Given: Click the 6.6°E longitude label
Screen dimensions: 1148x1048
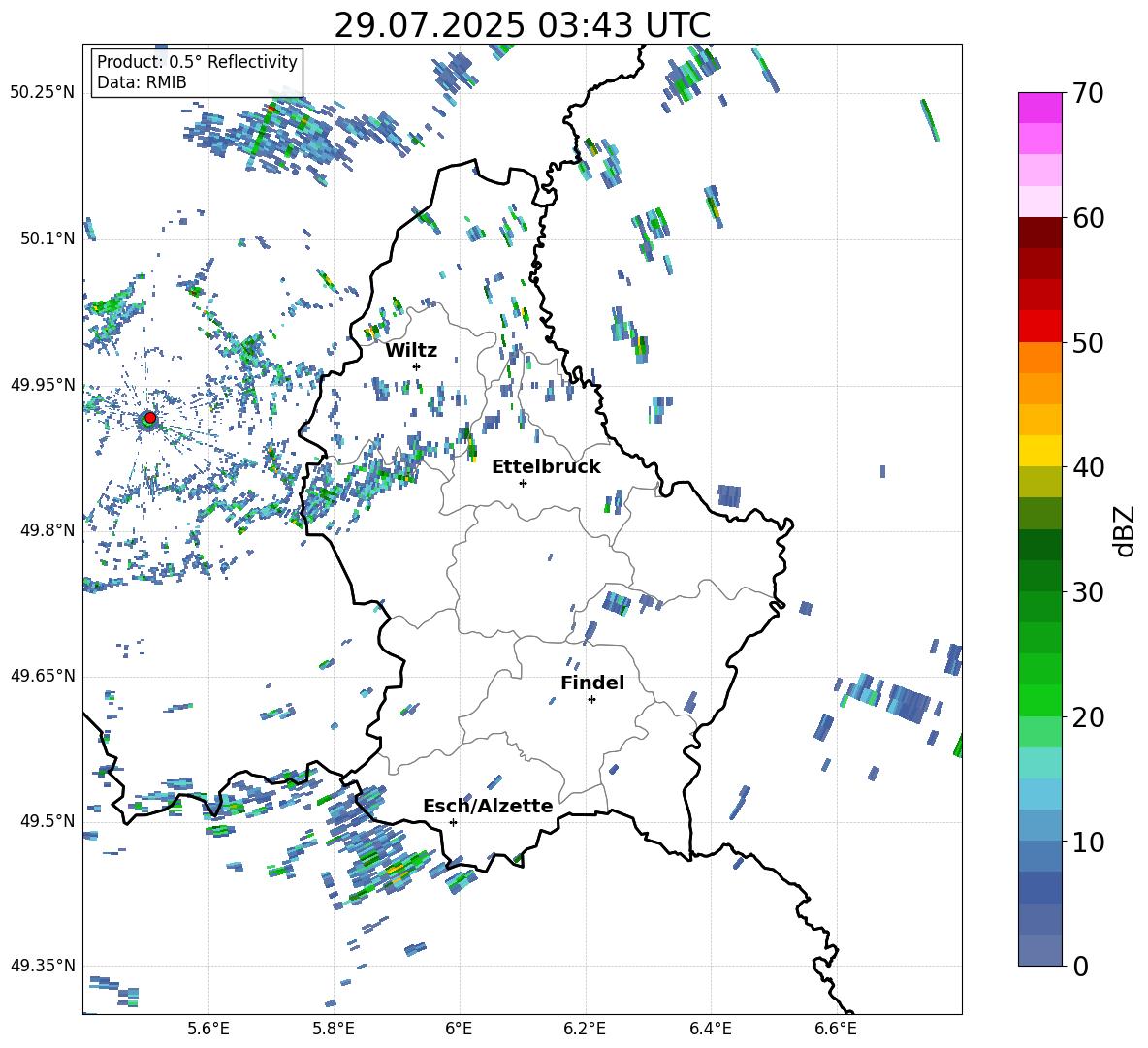Looking at the screenshot, I should click(836, 1029).
